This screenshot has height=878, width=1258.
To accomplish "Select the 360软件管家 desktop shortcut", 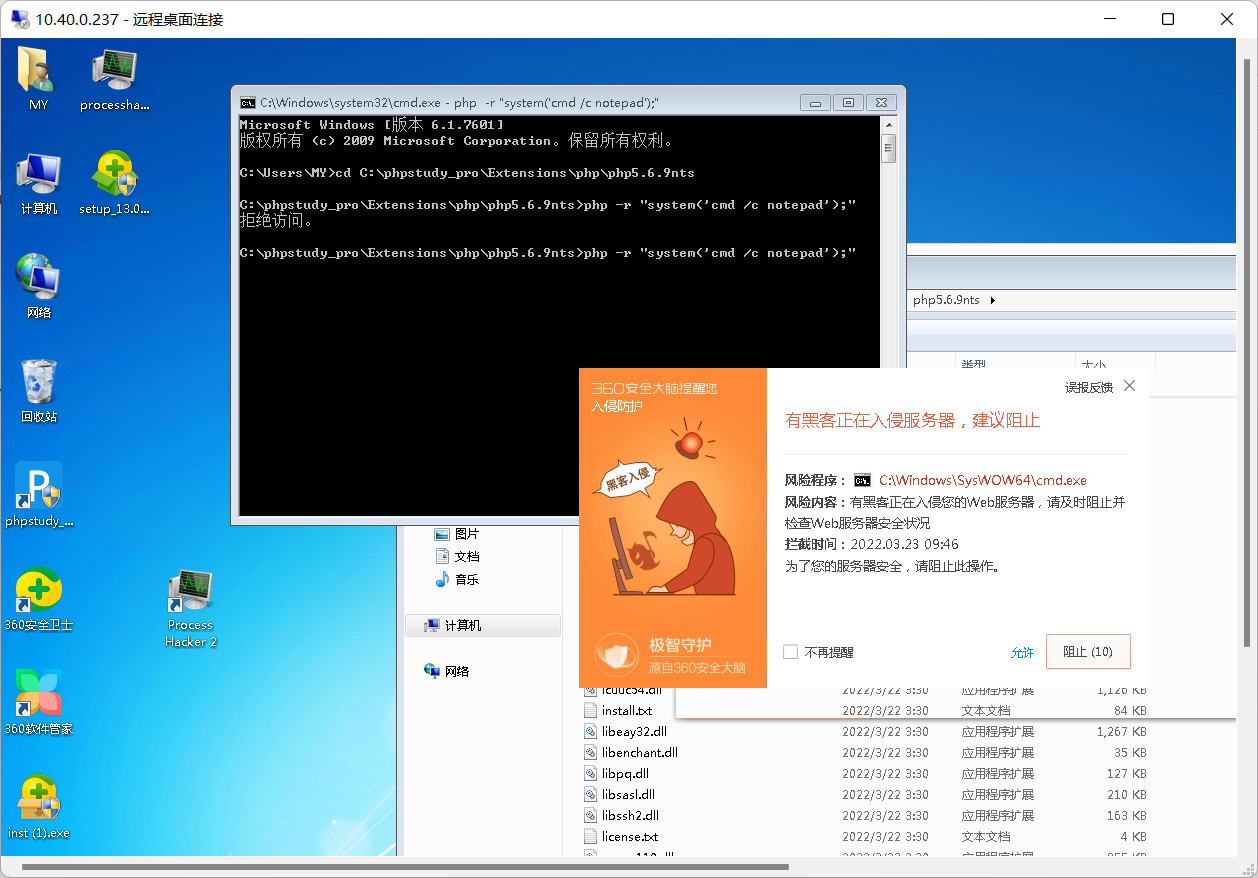I will [x=38, y=703].
